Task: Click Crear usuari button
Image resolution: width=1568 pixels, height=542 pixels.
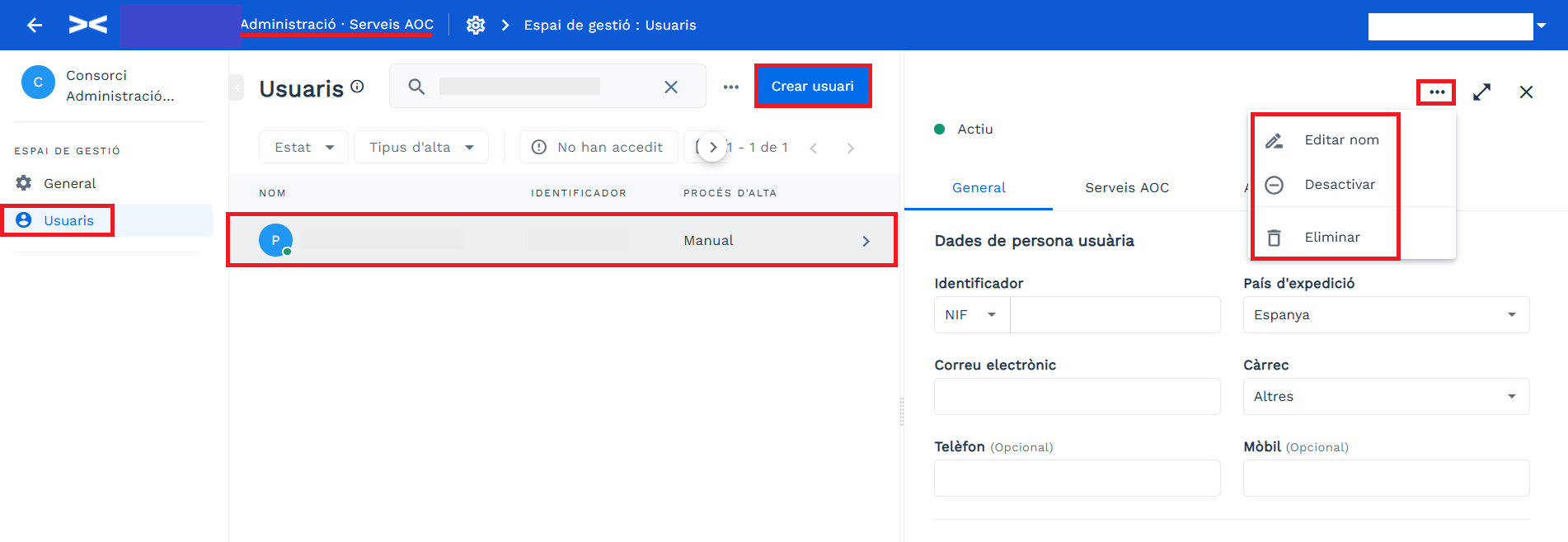Action: pos(813,86)
